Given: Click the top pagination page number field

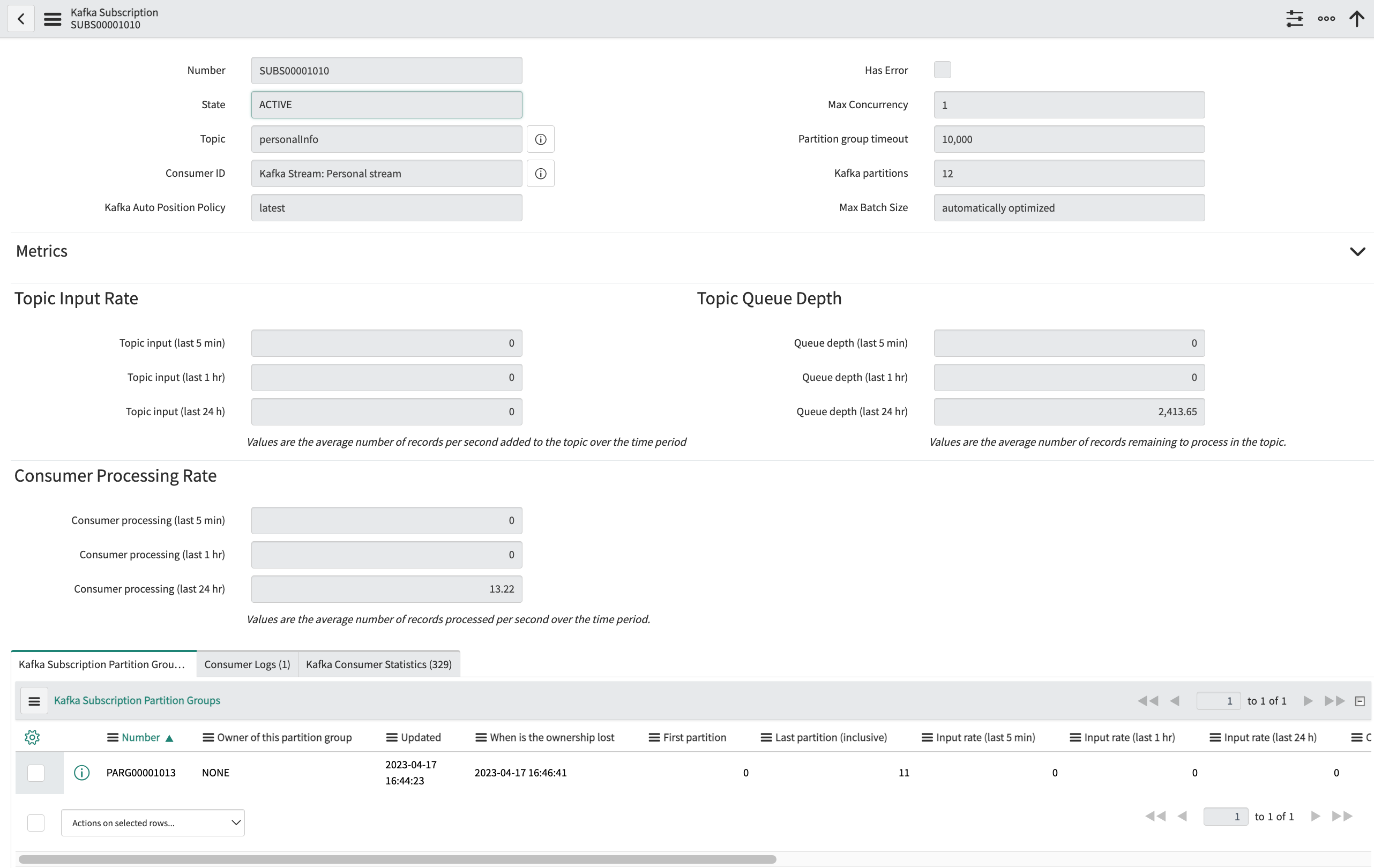Looking at the screenshot, I should tap(1218, 701).
